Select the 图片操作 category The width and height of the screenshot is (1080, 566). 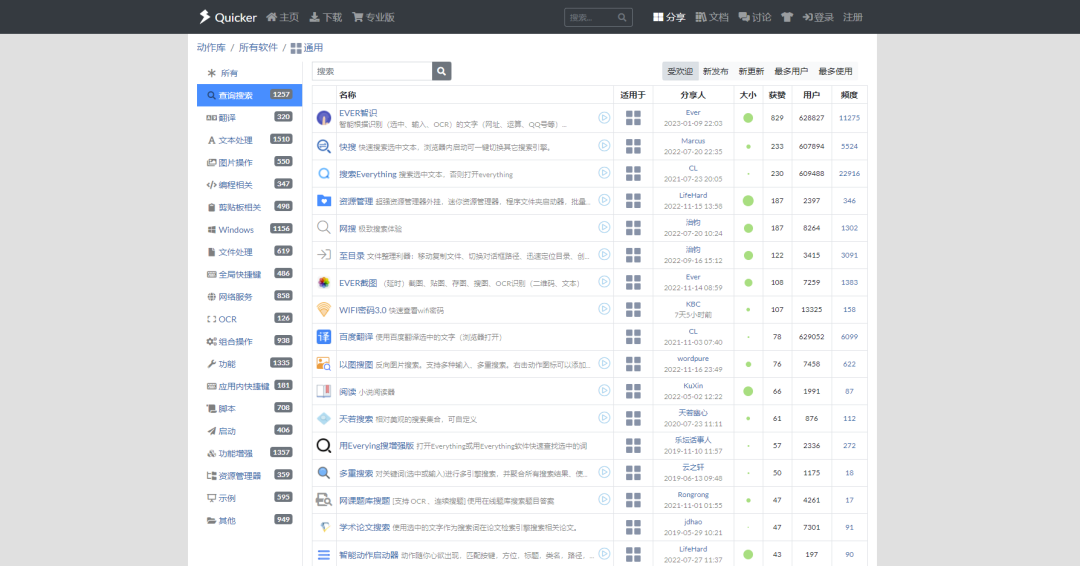click(x=249, y=163)
